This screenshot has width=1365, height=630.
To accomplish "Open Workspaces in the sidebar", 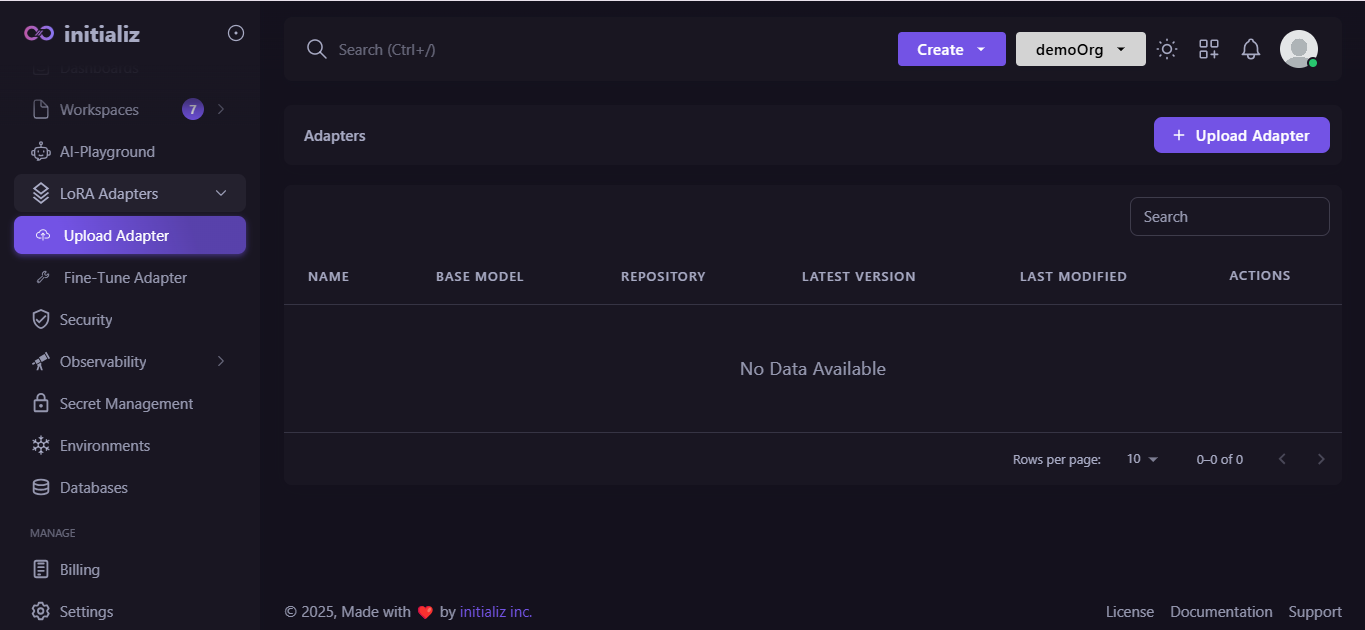I will pos(130,110).
